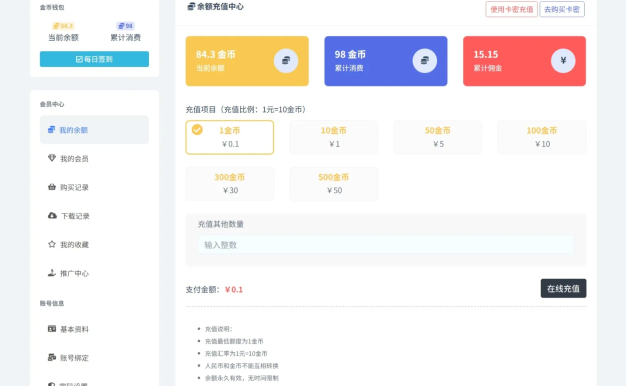
Task: Open 基本资料 under account info
Action: pyautogui.click(x=94, y=329)
